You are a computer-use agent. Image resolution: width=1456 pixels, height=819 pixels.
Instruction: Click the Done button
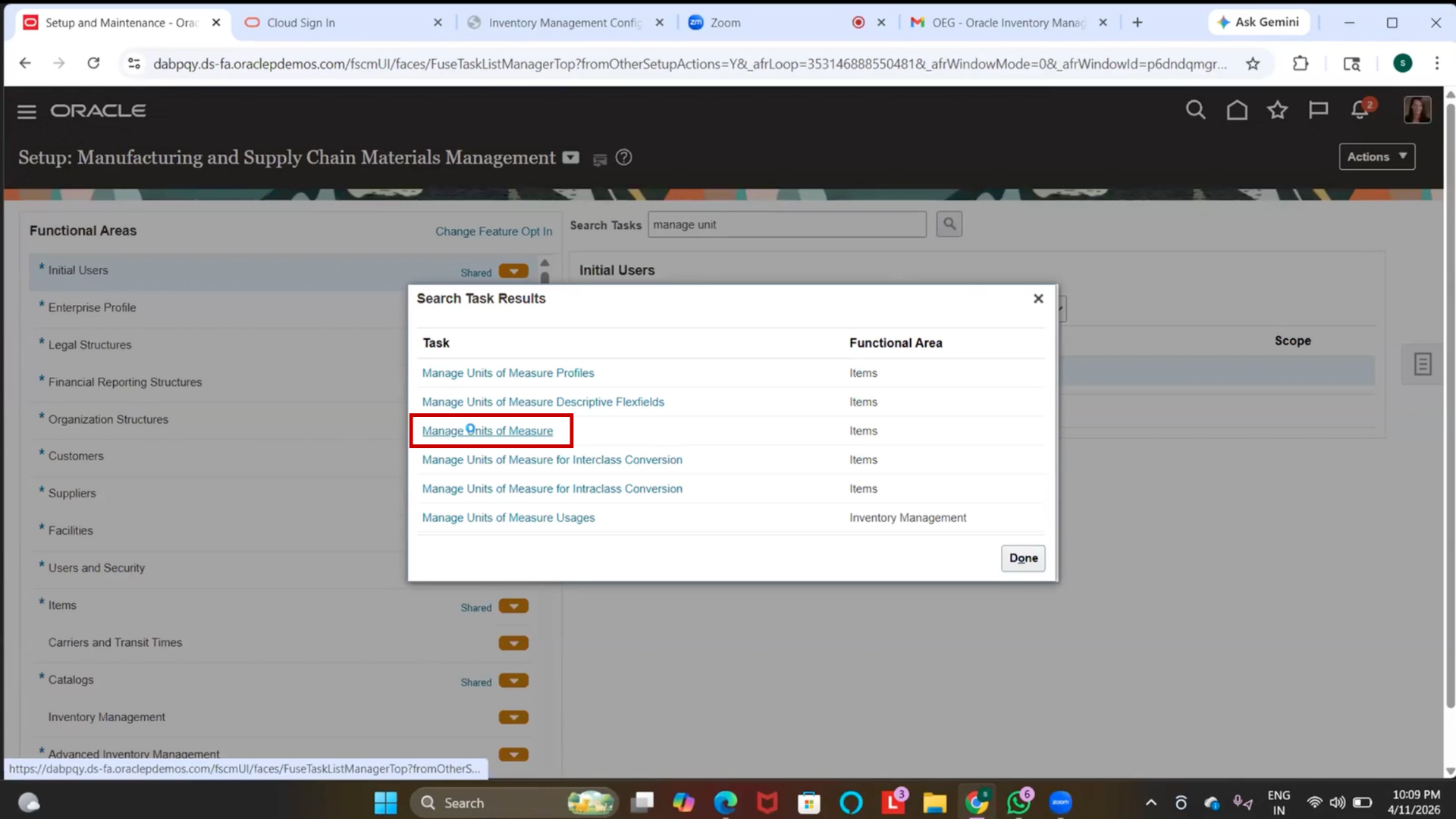point(1023,558)
